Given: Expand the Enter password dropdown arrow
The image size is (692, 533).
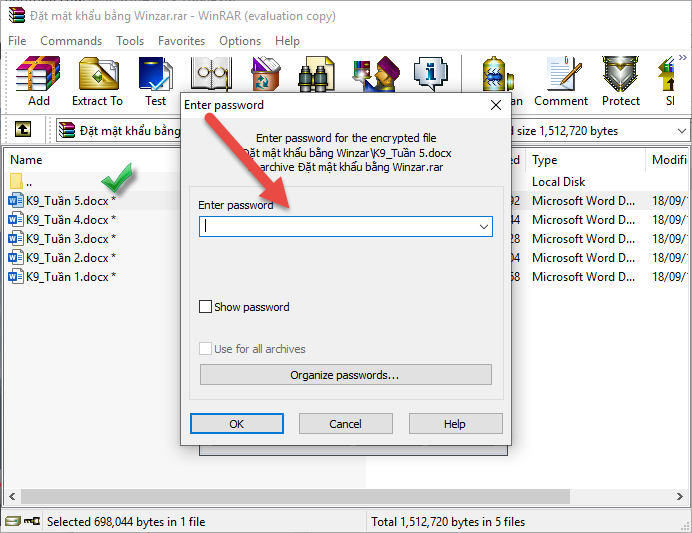Looking at the screenshot, I should 484,227.
